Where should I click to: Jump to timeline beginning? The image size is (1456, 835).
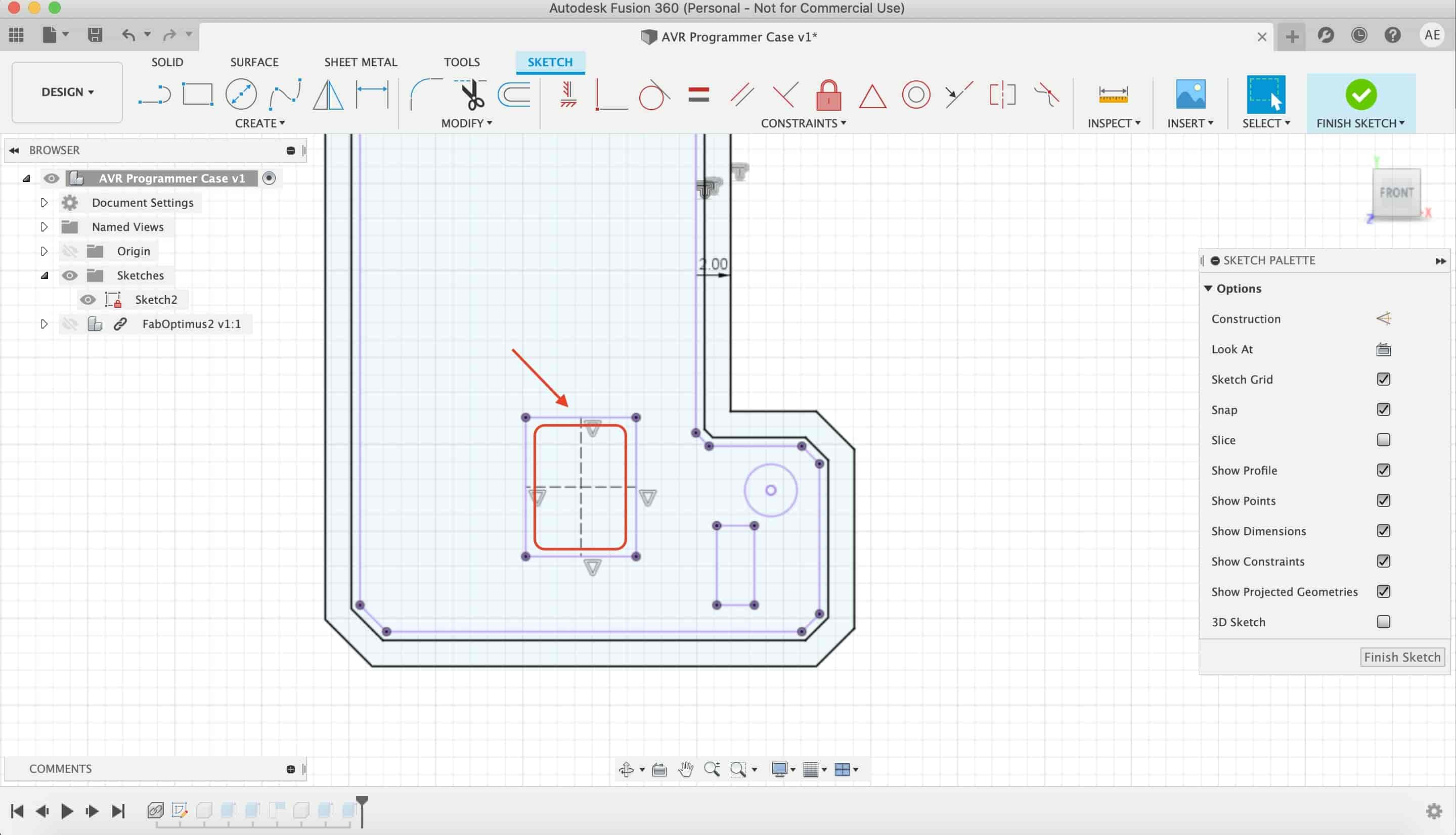pos(17,811)
